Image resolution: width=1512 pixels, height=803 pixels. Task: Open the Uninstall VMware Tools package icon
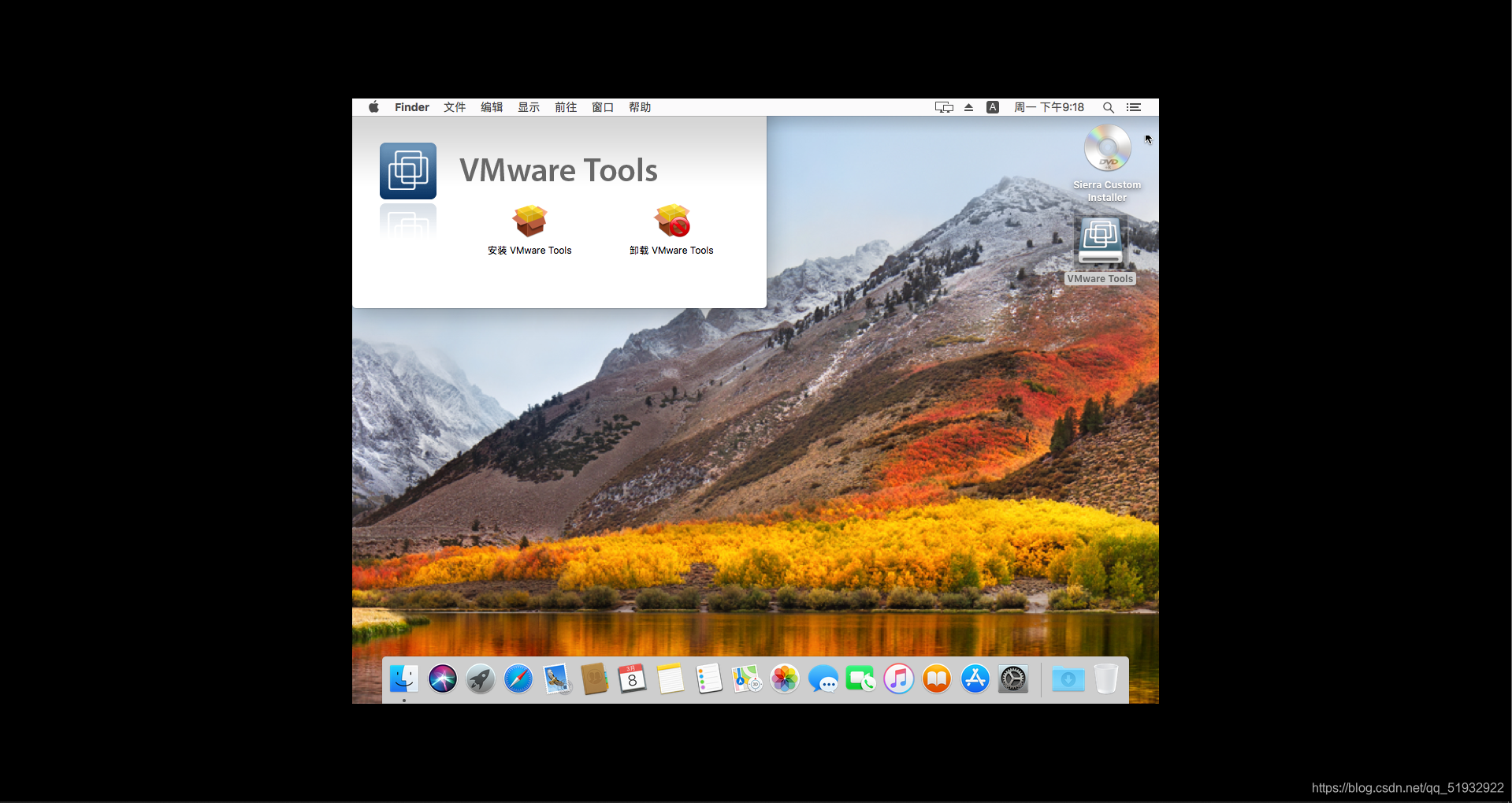[x=672, y=221]
